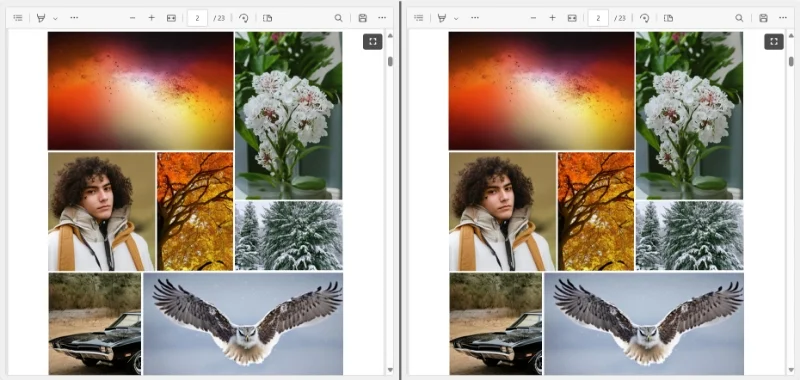Click fit-to-width icon in left viewer
Viewport: 800px width, 380px height.
[171, 18]
